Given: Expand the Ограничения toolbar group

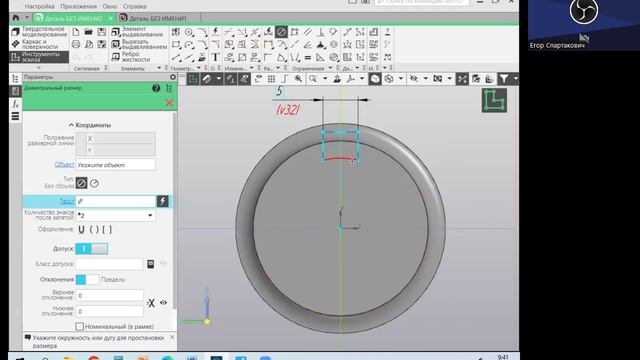Looking at the screenshot, I should pyautogui.click(x=330, y=68).
